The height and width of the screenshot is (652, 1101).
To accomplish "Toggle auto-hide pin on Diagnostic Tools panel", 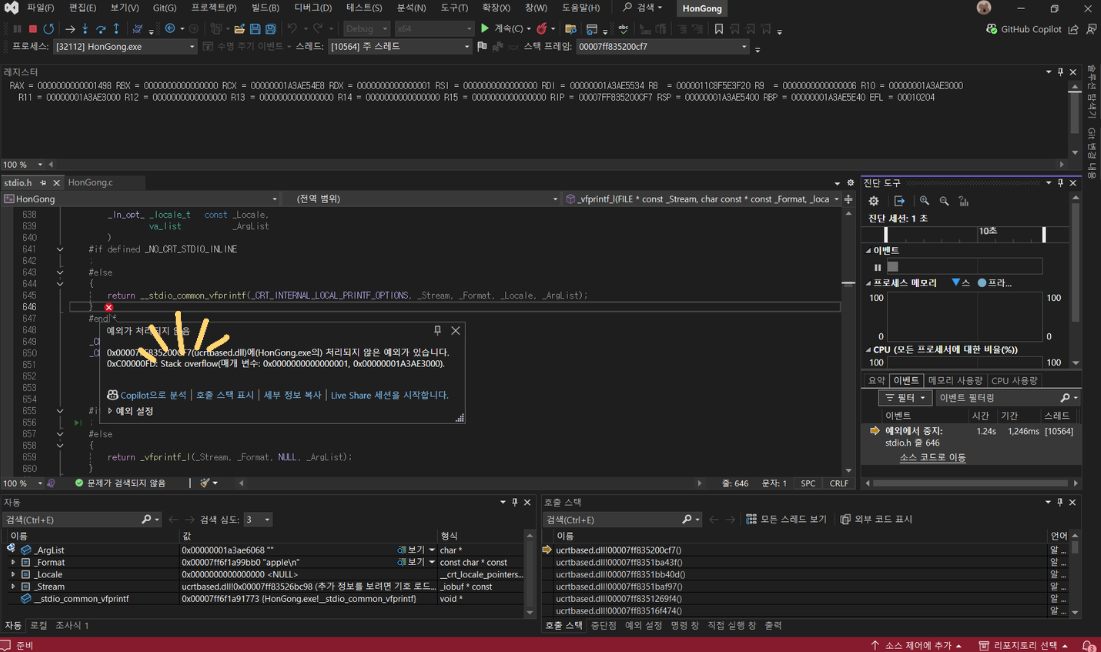I will (x=1060, y=182).
